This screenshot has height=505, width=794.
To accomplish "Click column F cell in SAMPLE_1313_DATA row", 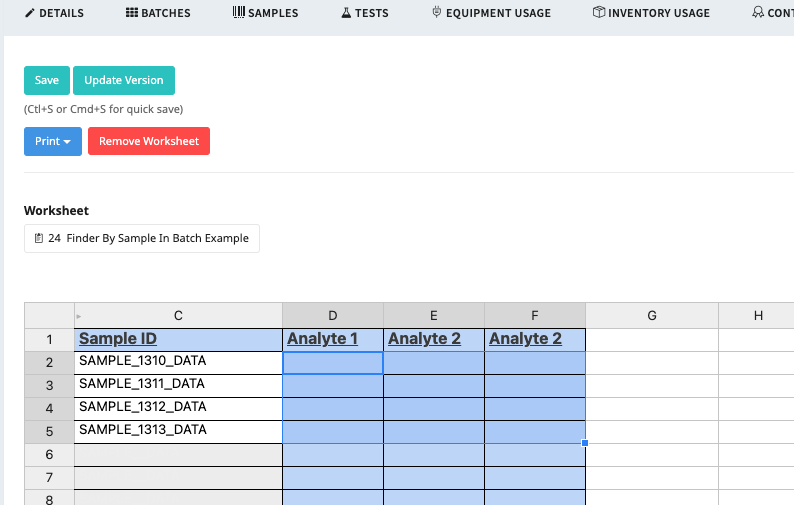I will pos(535,432).
